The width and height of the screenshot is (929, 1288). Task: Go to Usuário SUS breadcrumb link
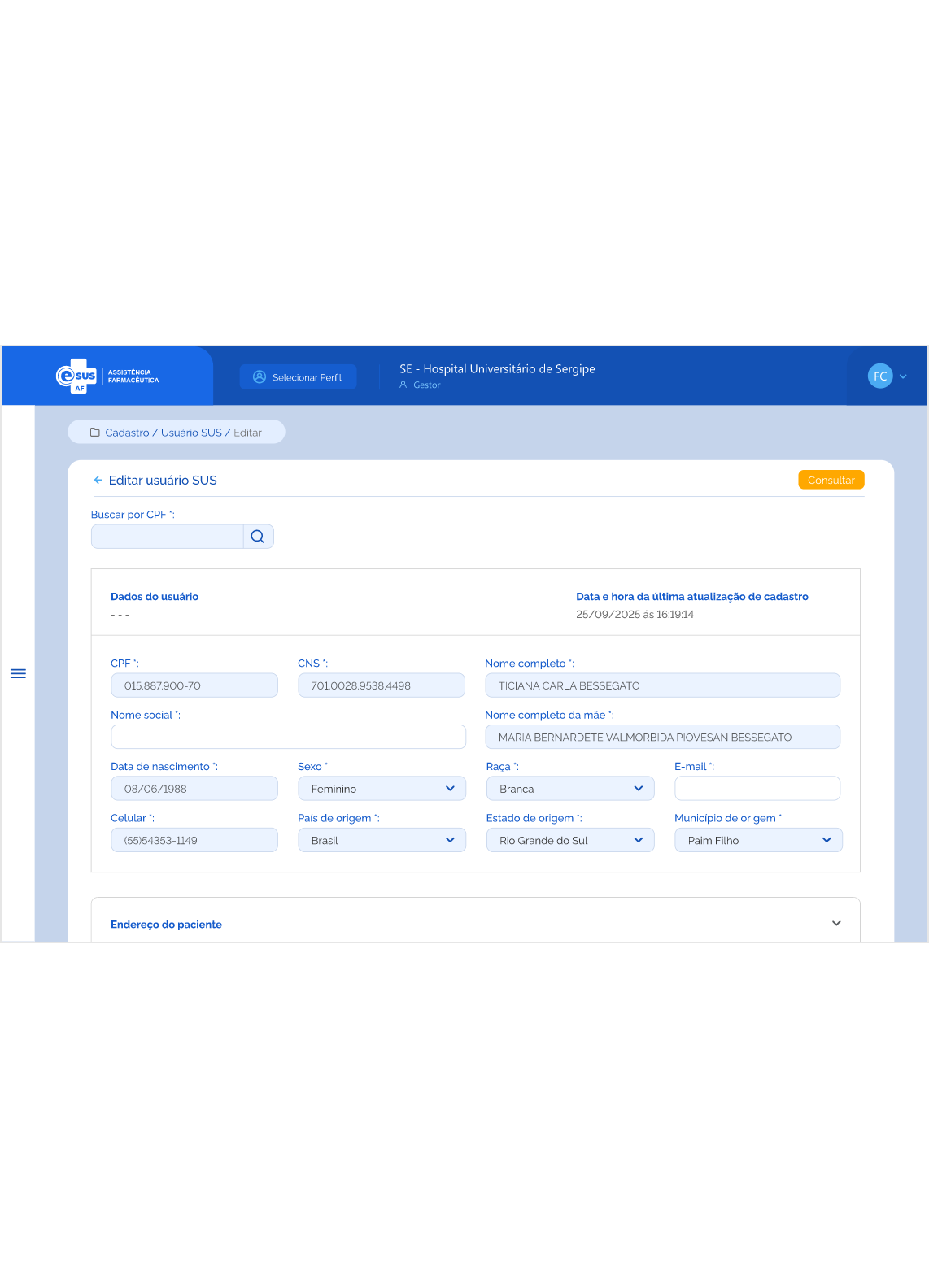tap(191, 433)
